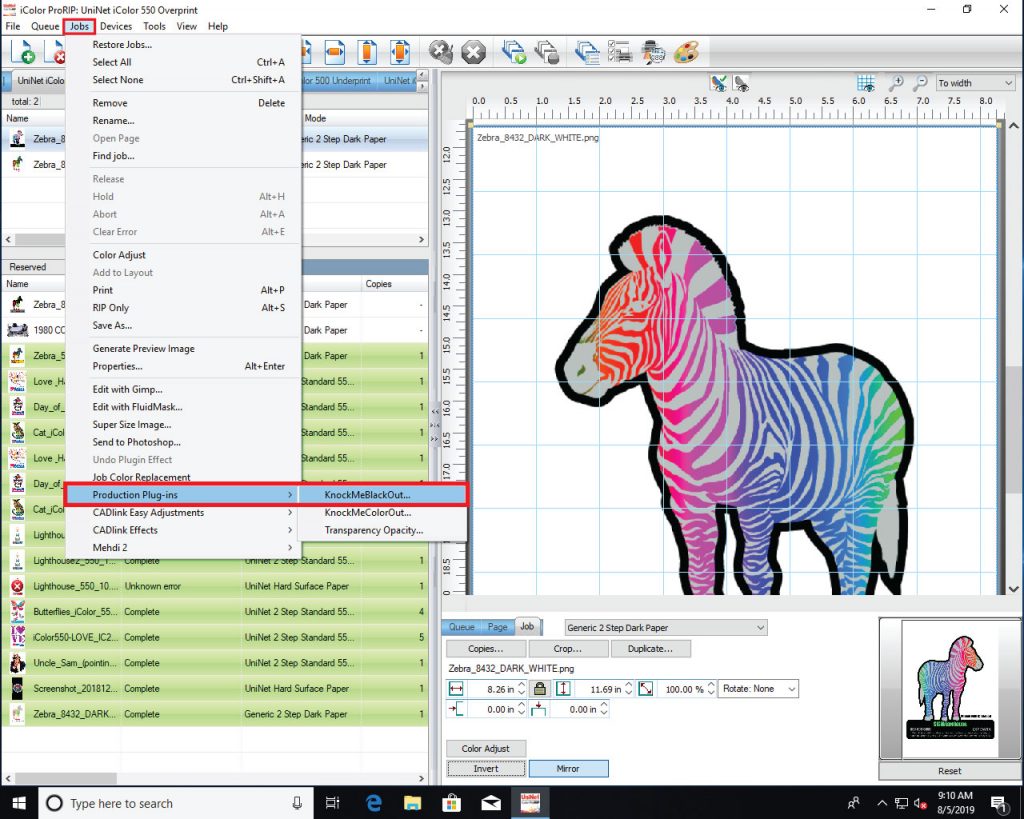Screen dimensions: 1024x819
Task: Open the Generic 2 Step Dark Paper dropdown
Action: 665,628
